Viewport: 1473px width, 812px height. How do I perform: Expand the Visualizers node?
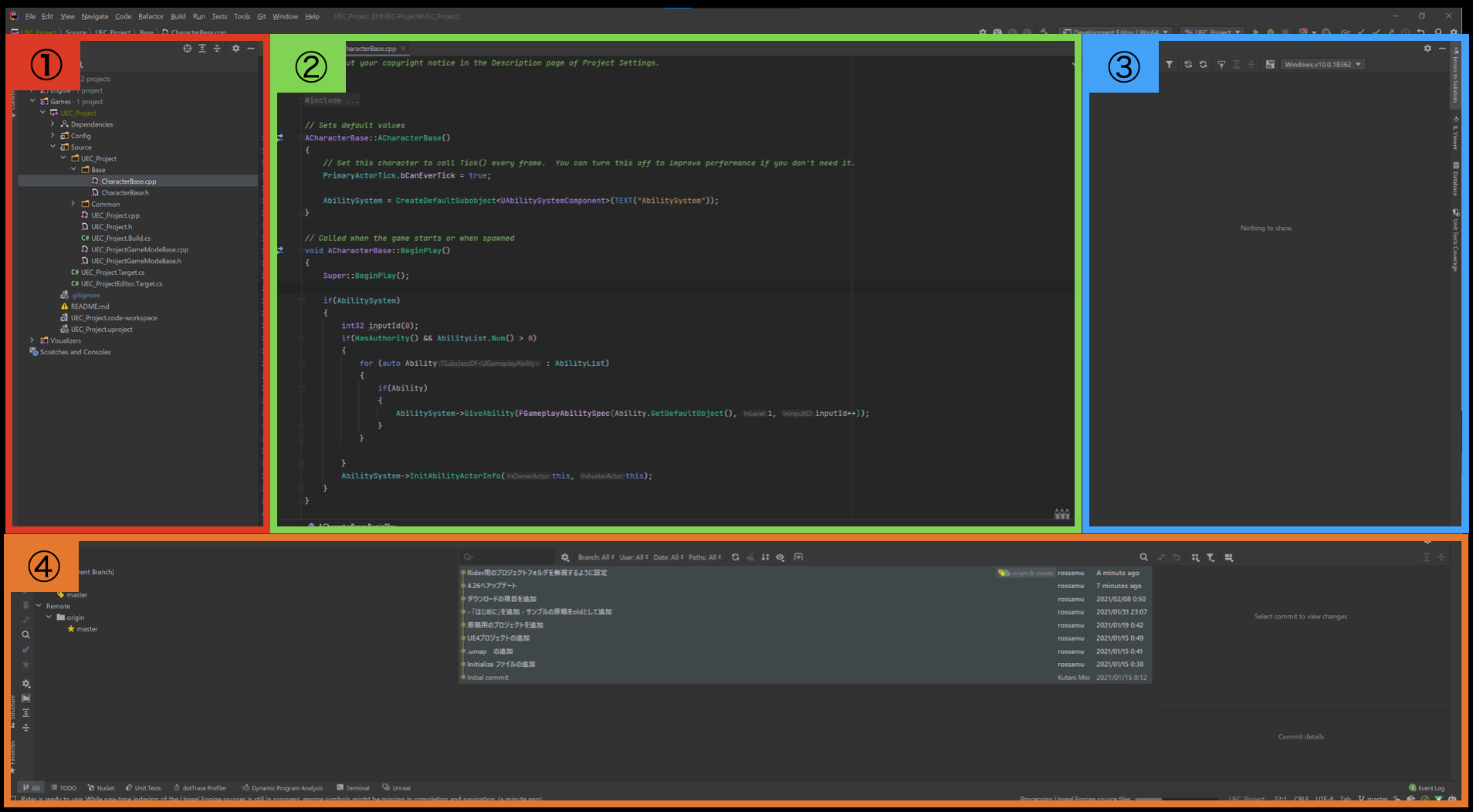32,340
